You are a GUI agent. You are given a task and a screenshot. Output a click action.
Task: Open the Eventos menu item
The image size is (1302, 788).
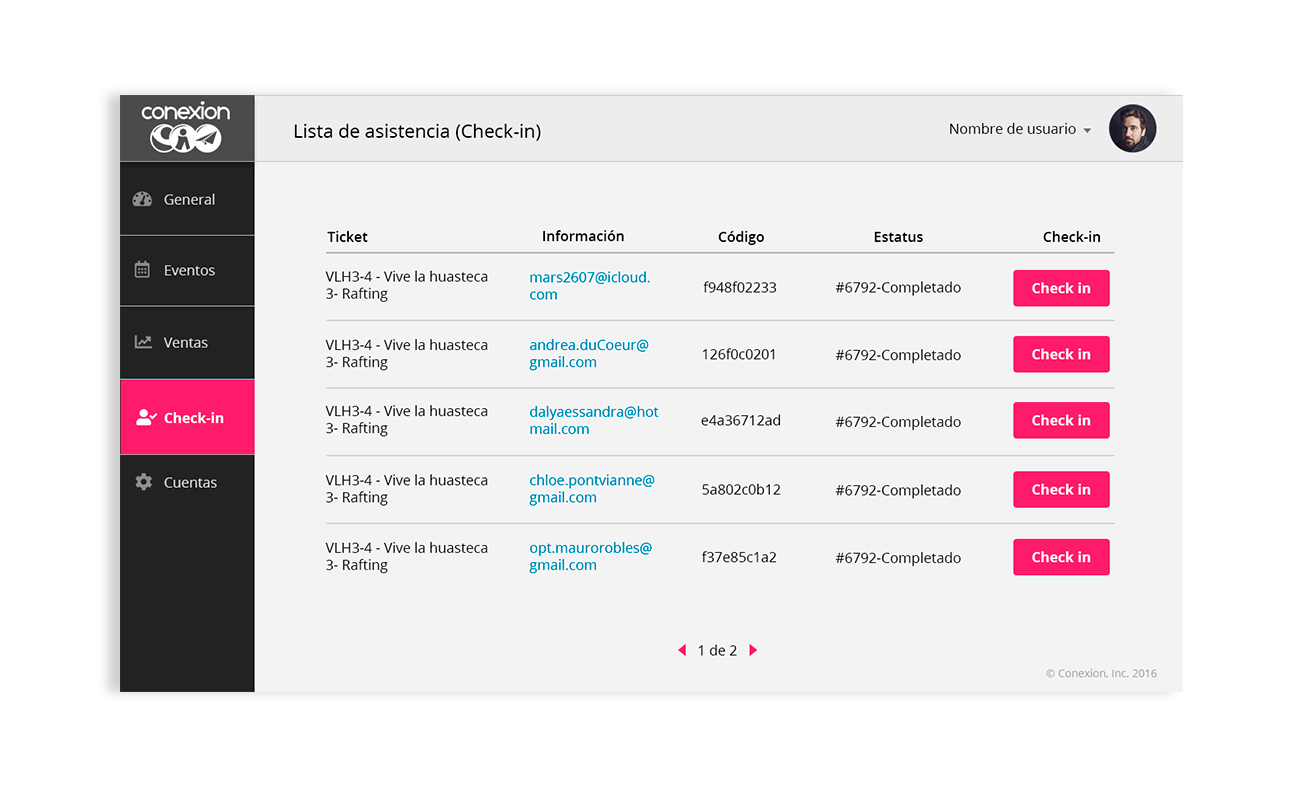pyautogui.click(x=189, y=271)
